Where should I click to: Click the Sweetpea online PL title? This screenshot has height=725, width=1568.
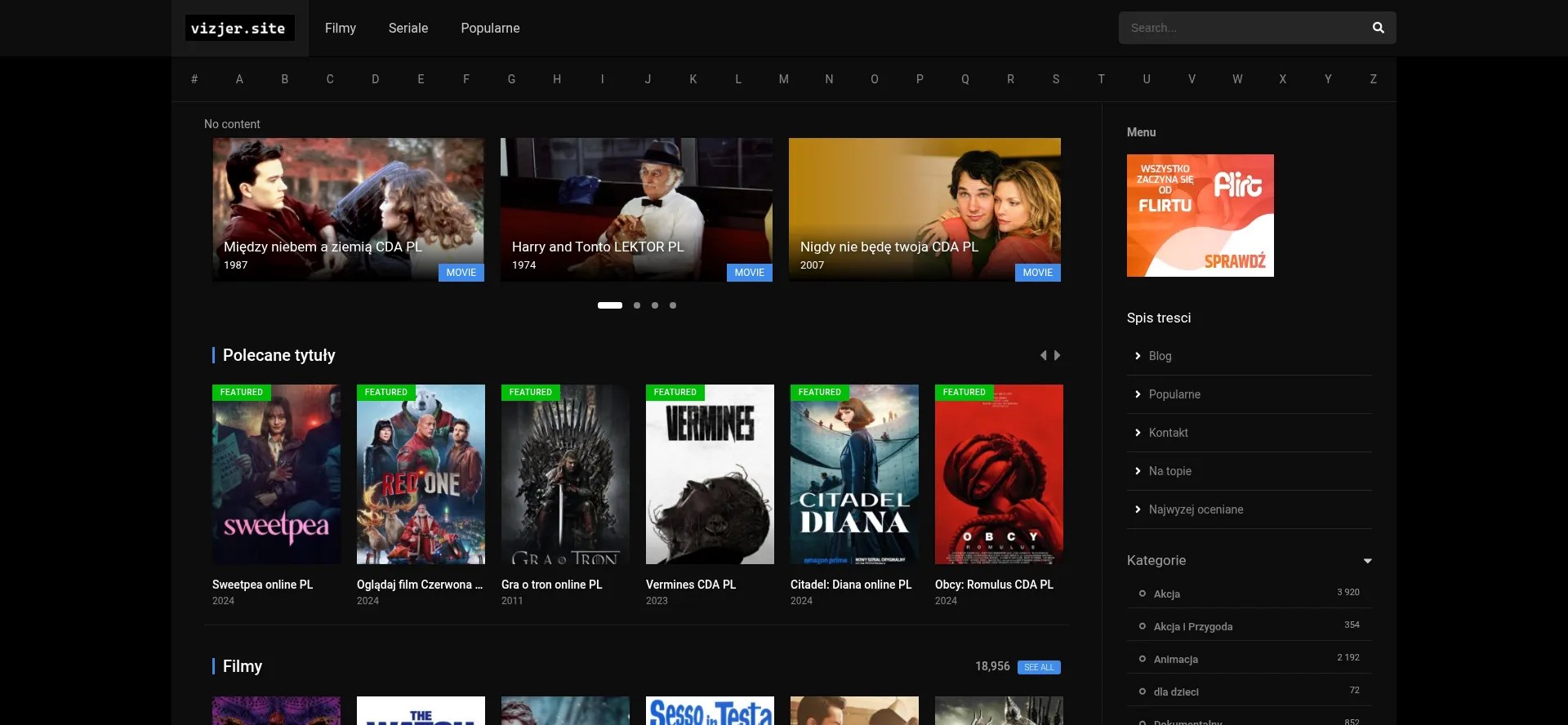pos(262,585)
